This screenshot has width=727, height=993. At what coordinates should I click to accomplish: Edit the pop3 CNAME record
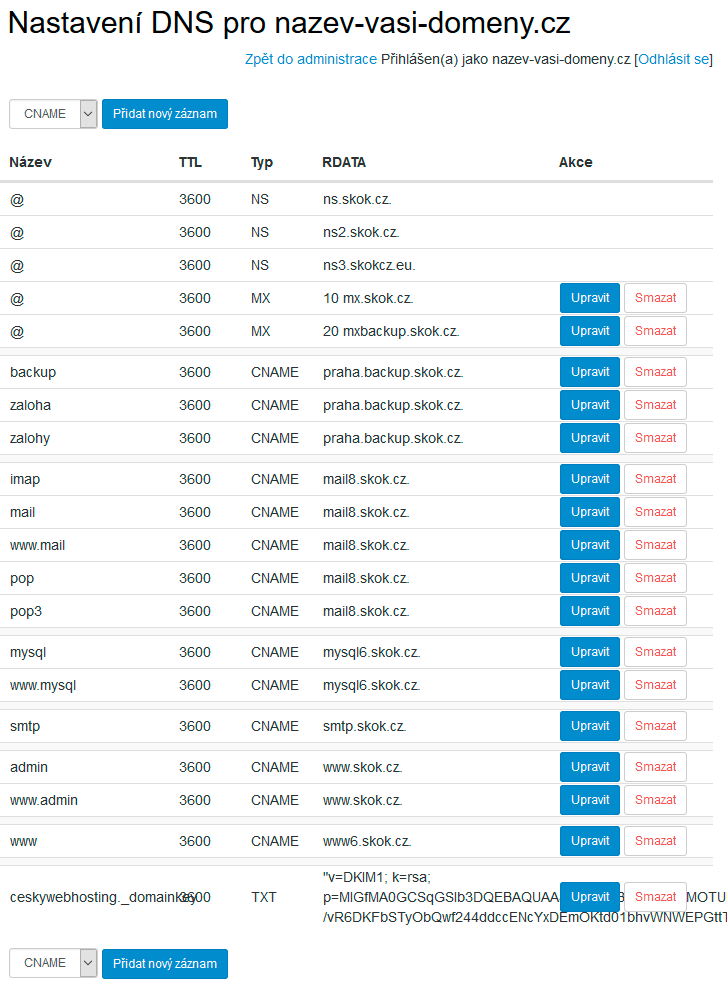pyautogui.click(x=590, y=611)
